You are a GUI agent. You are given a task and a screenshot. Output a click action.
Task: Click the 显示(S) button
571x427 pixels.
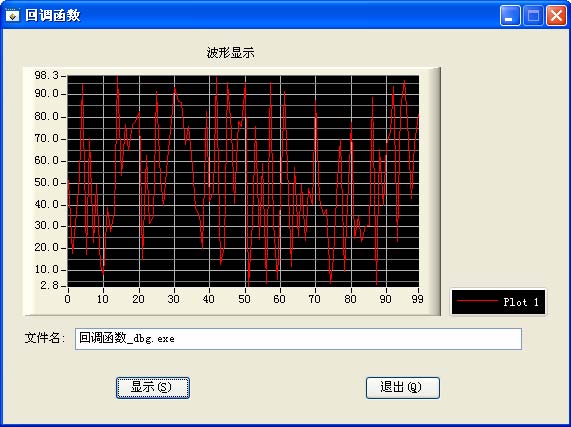153,388
